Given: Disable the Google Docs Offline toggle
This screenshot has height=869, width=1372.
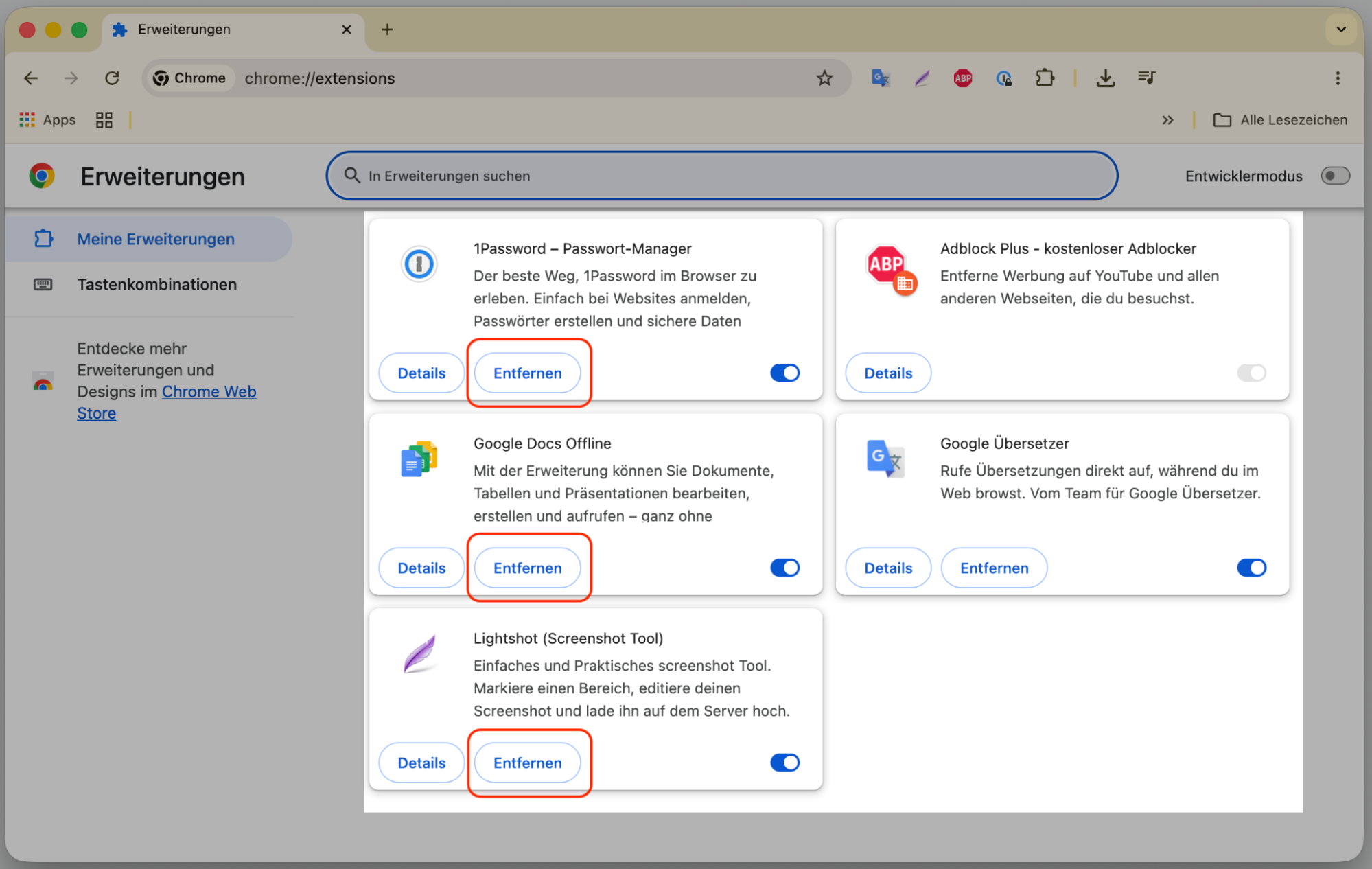Looking at the screenshot, I should click(784, 568).
